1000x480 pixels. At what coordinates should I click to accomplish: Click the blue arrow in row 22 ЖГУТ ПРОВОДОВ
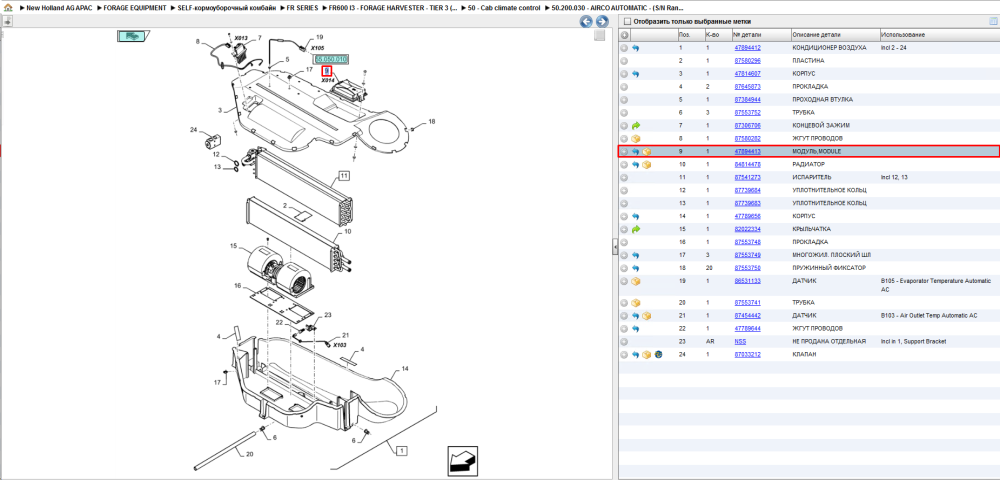[636, 328]
